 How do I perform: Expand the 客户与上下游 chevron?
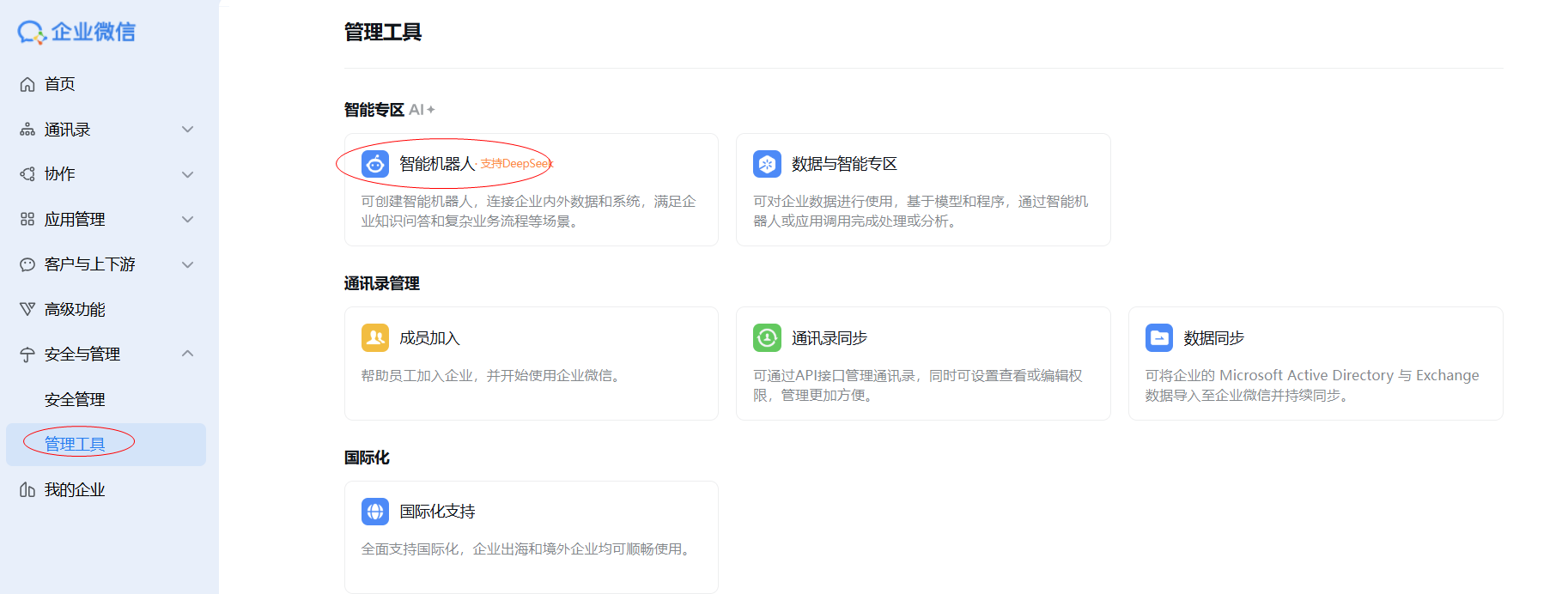(x=188, y=264)
